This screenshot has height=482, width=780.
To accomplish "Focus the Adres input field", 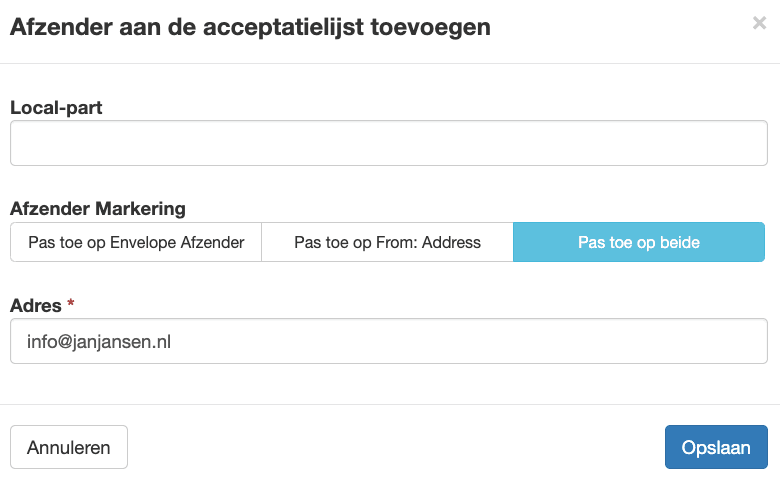I will coord(388,341).
